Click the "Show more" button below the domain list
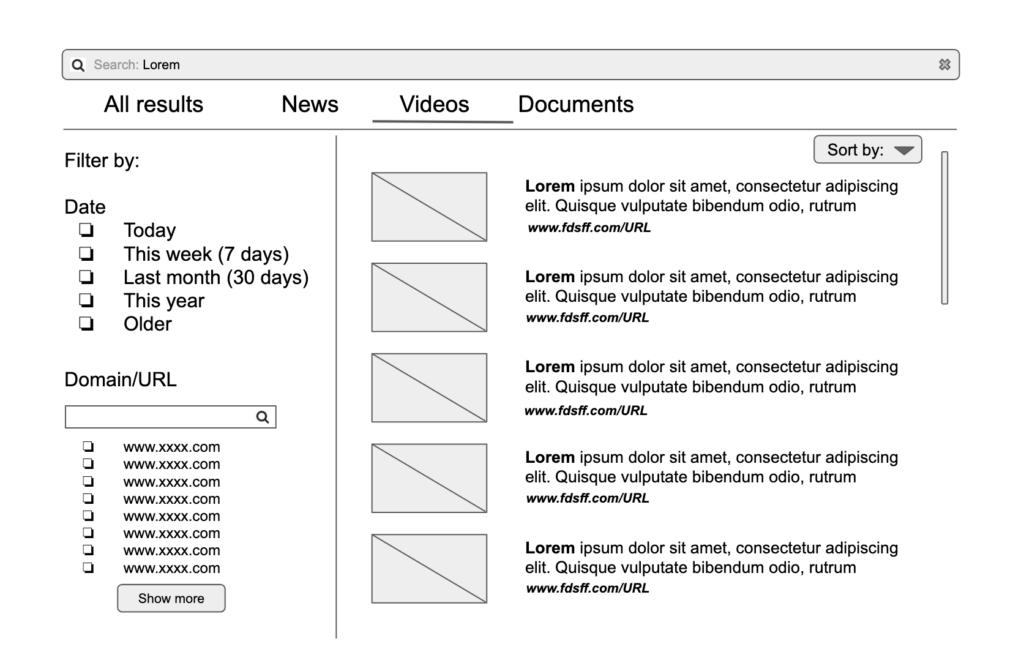The height and width of the screenshot is (663, 1024). point(170,598)
